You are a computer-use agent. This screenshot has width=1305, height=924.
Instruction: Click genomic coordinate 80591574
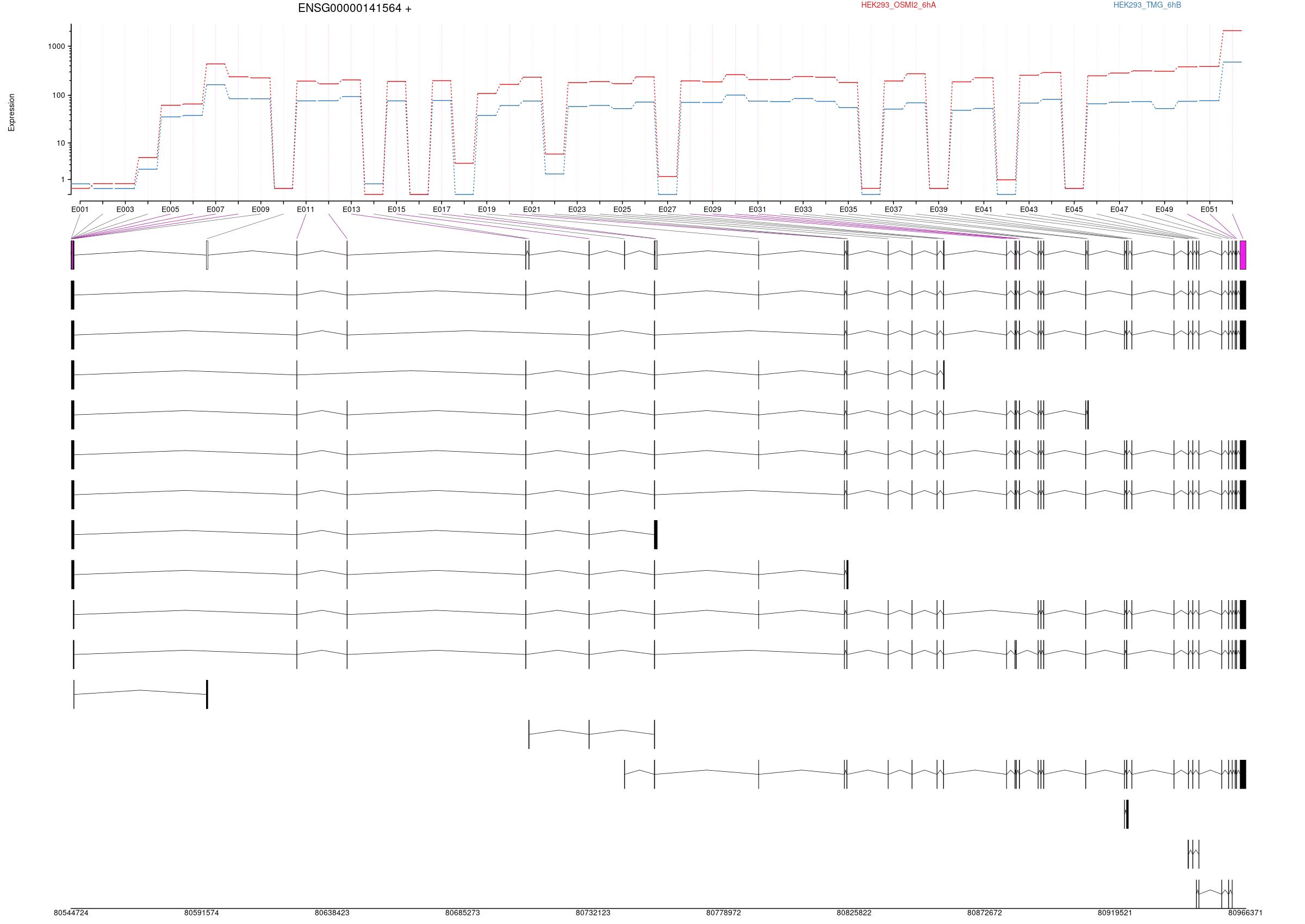point(202,913)
